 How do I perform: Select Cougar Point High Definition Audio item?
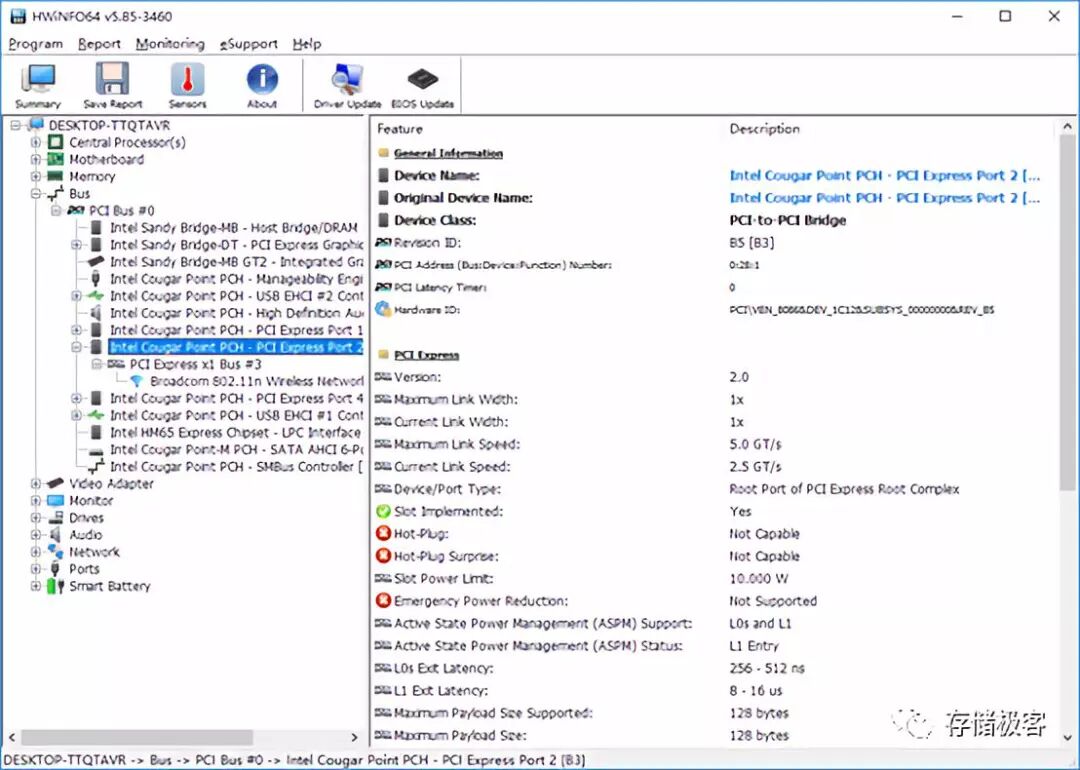(x=236, y=313)
